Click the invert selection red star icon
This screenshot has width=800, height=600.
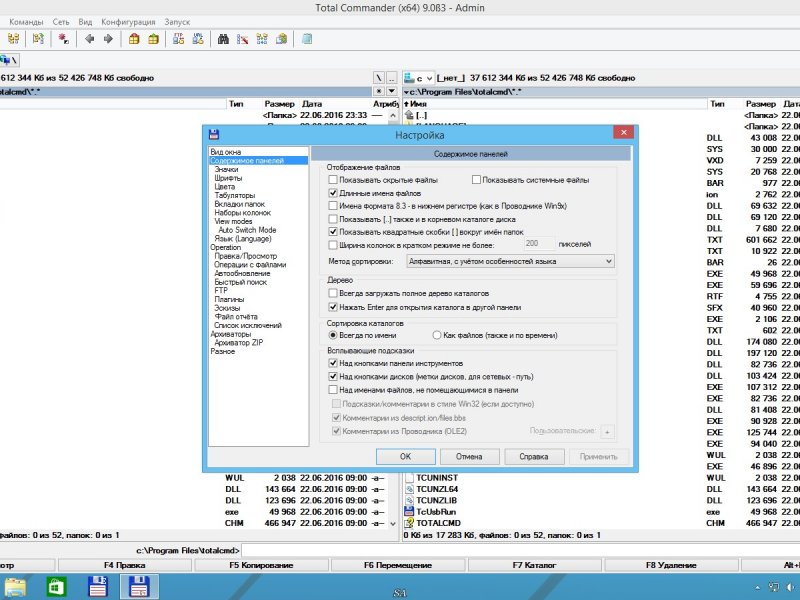click(x=63, y=39)
